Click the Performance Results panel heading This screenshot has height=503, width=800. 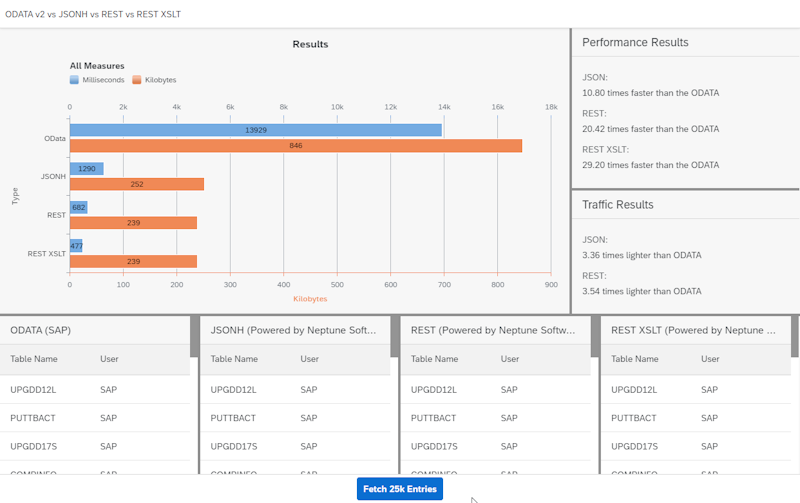pyautogui.click(x=635, y=43)
